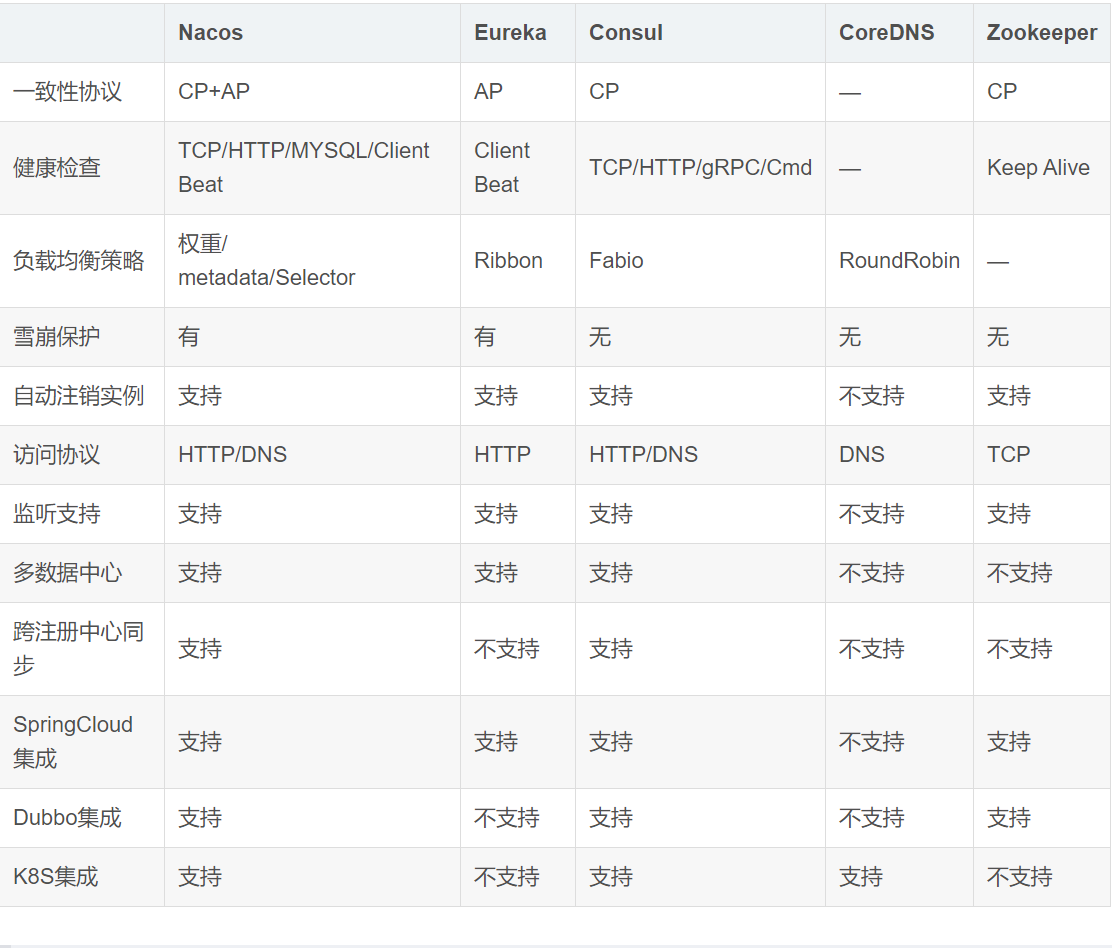
Task: Select the TCP/HTTP/gRPC/Cmd cell
Action: pos(700,168)
